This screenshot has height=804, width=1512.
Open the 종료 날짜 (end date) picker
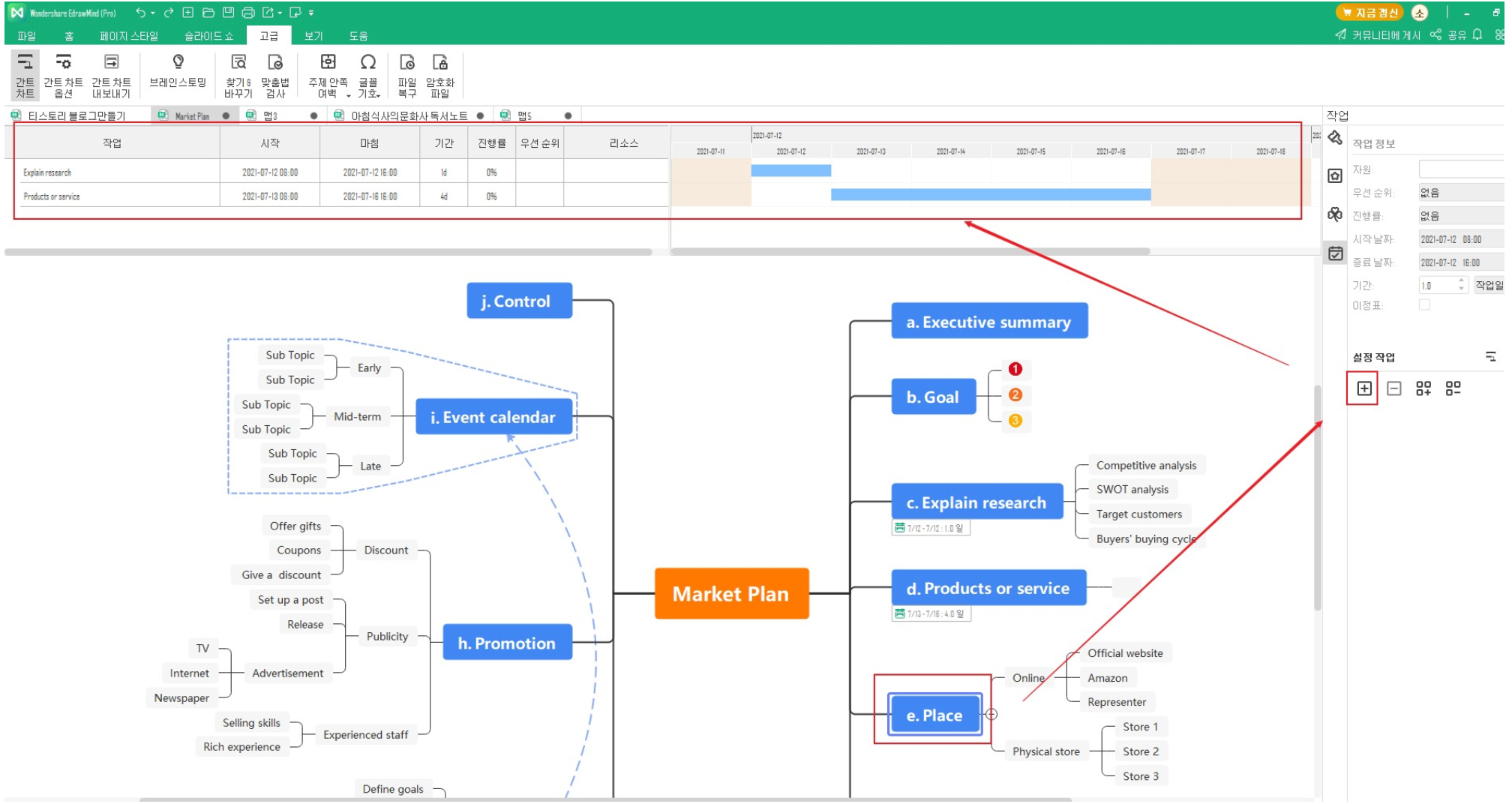[1461, 262]
